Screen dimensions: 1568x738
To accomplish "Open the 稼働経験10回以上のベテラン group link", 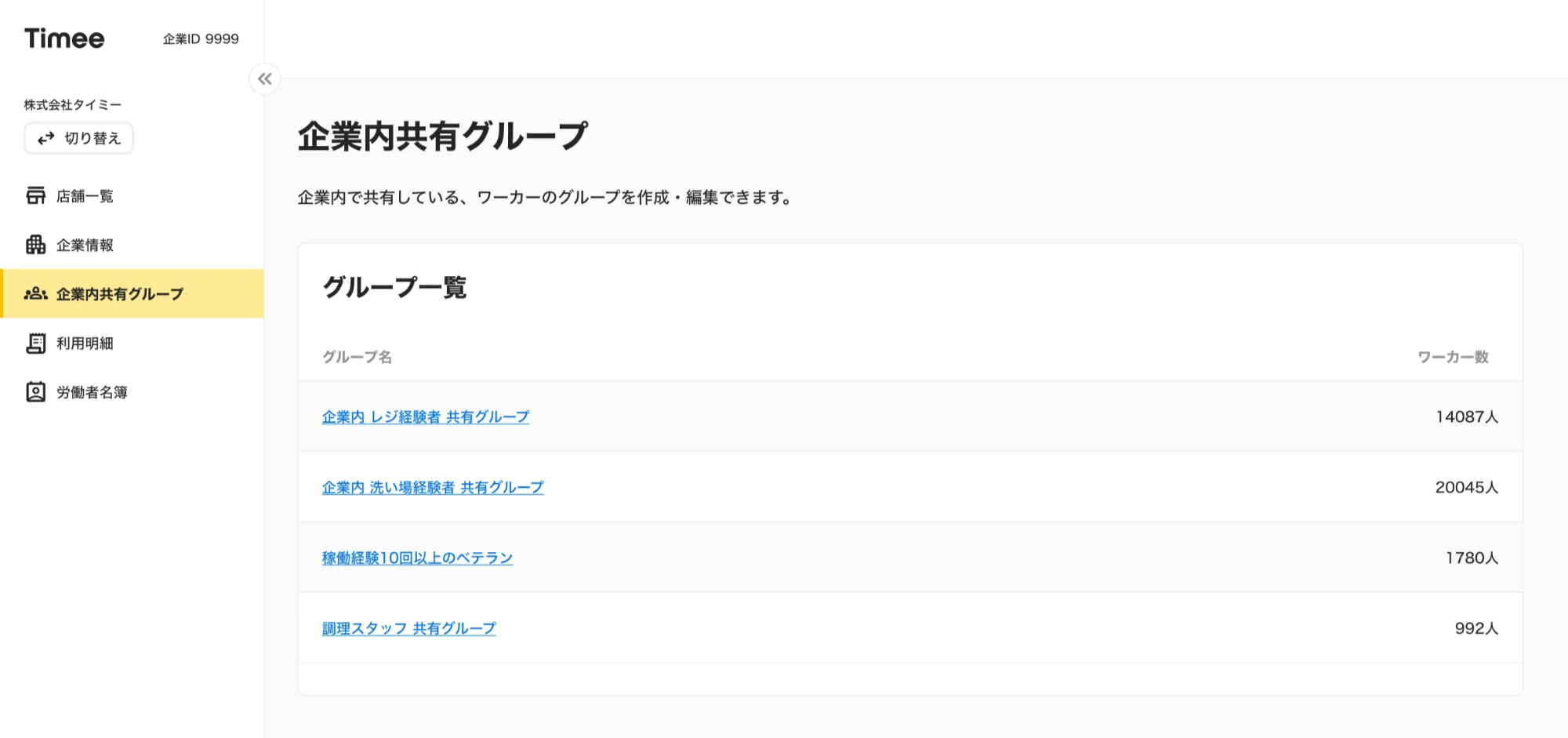I will tap(417, 558).
